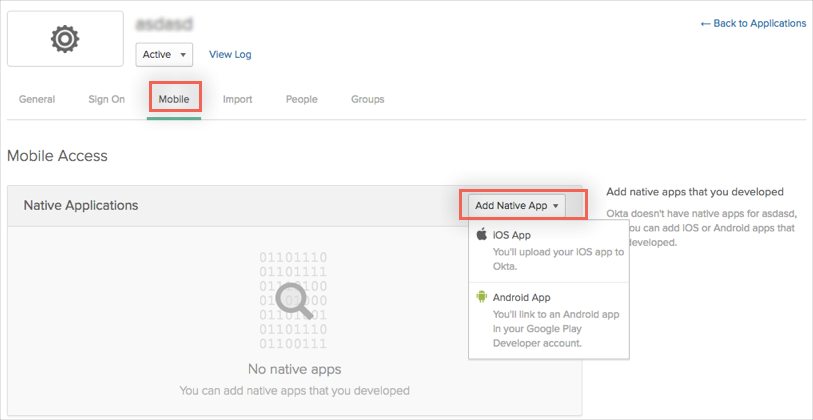Open the General tab
Image resolution: width=813 pixels, height=420 pixels.
point(37,99)
